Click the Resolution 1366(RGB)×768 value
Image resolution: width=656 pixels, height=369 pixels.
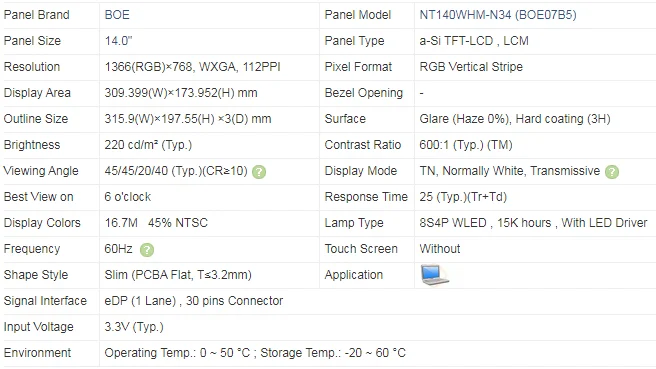tap(192, 67)
